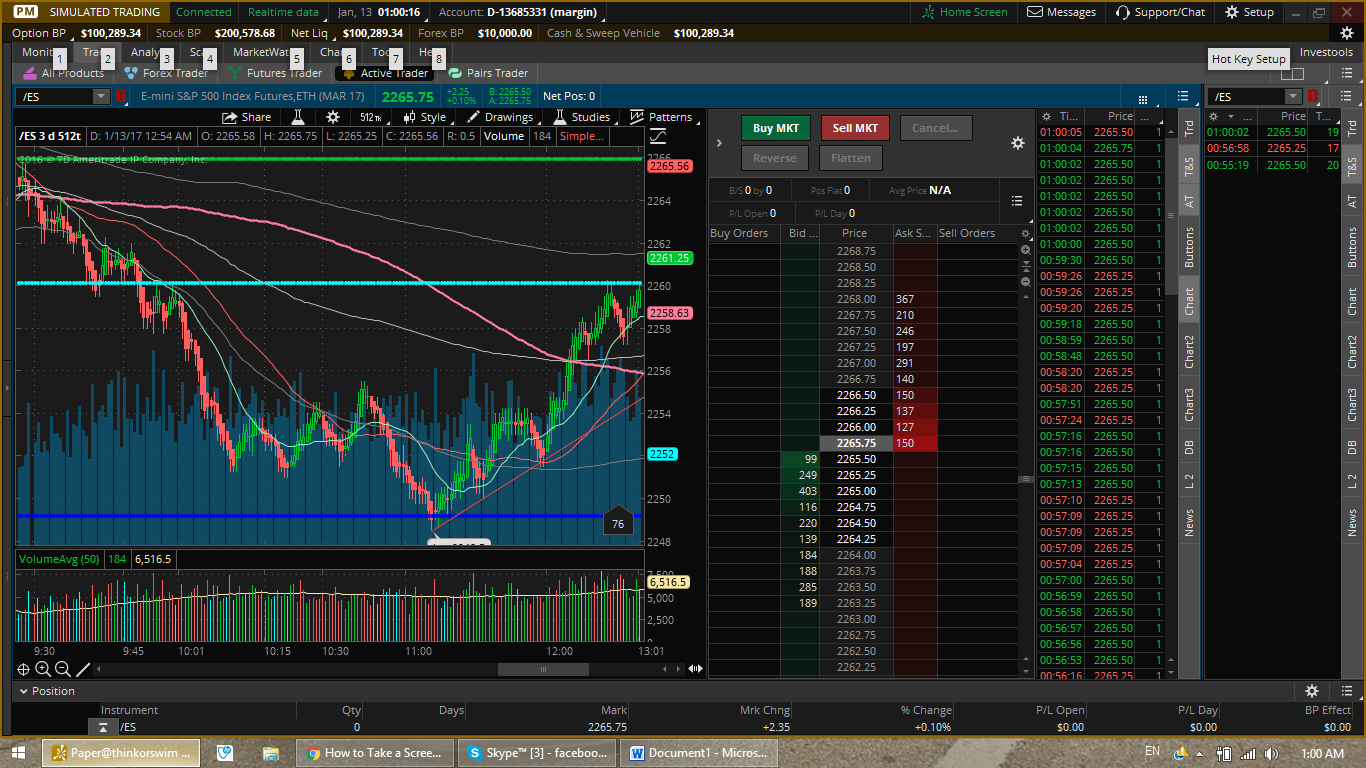
Task: Open the 512 tick timeframe dropdown
Action: coord(372,117)
